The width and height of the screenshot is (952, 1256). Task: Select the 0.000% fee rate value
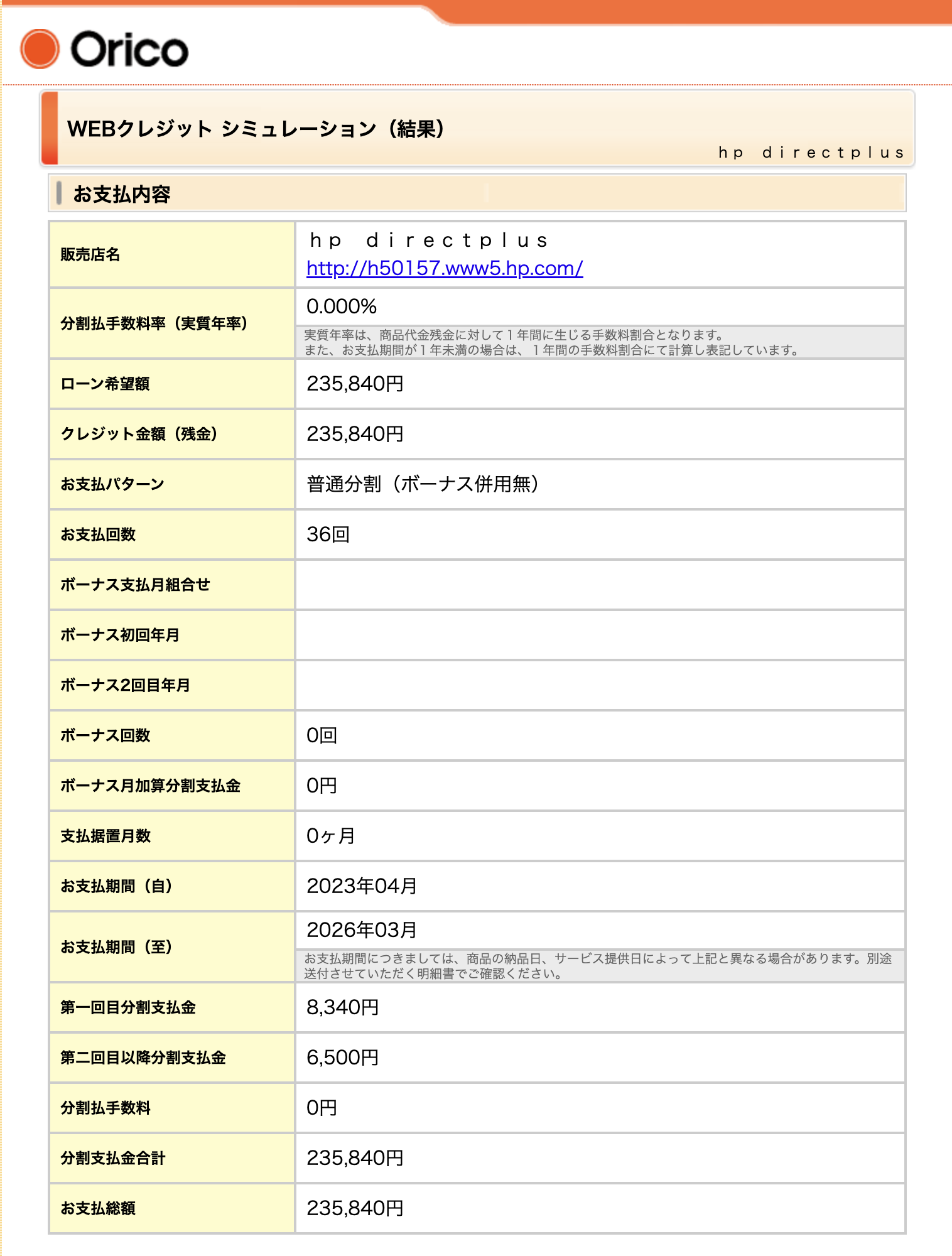342,306
